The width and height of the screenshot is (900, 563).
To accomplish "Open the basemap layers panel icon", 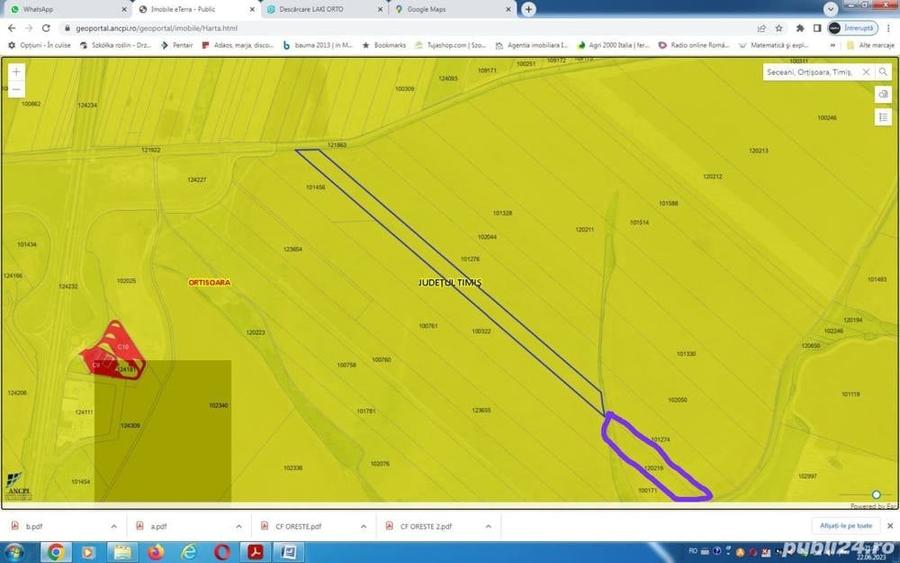I will point(883,94).
